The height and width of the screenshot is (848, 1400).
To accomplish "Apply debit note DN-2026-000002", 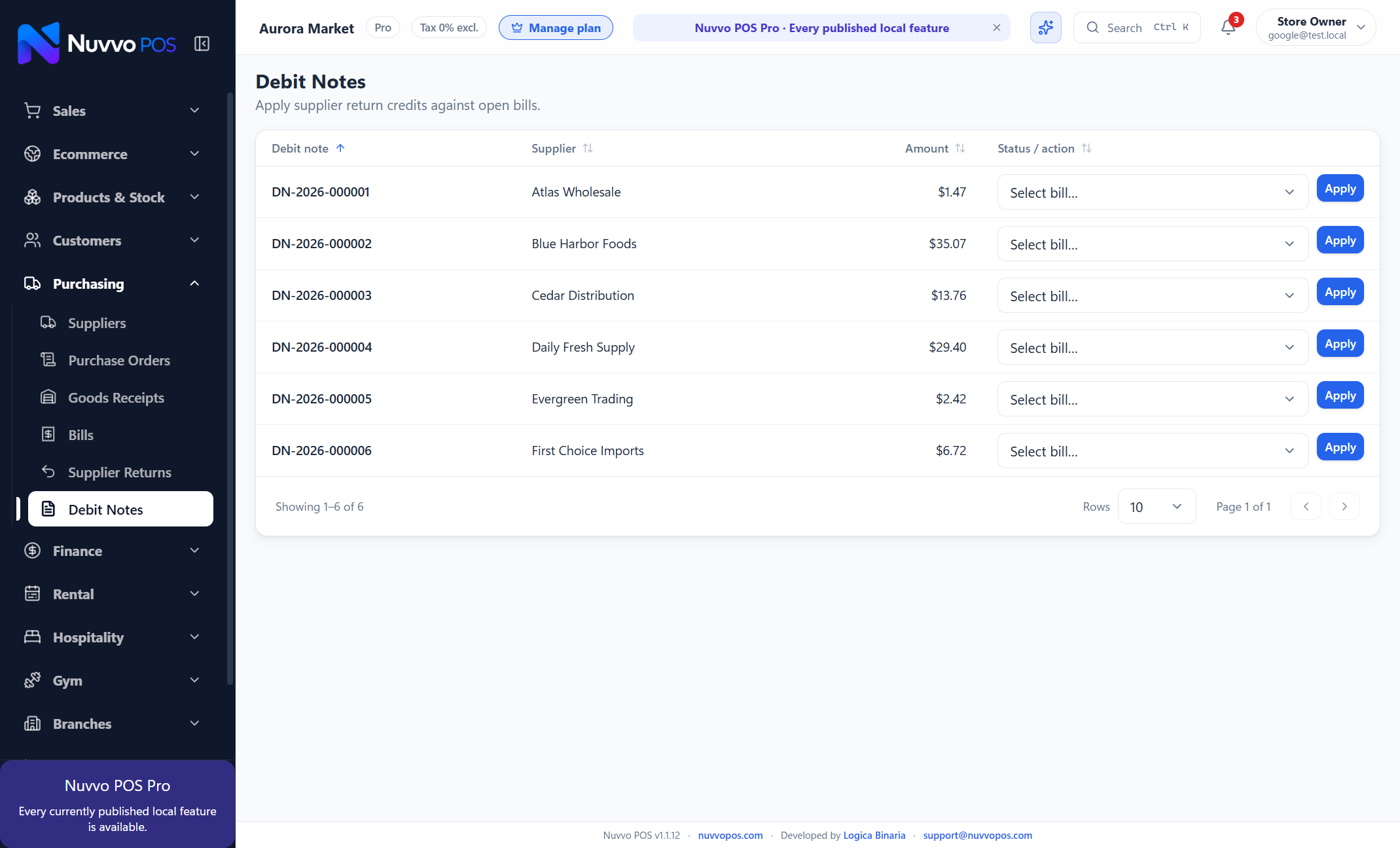I will point(1340,240).
